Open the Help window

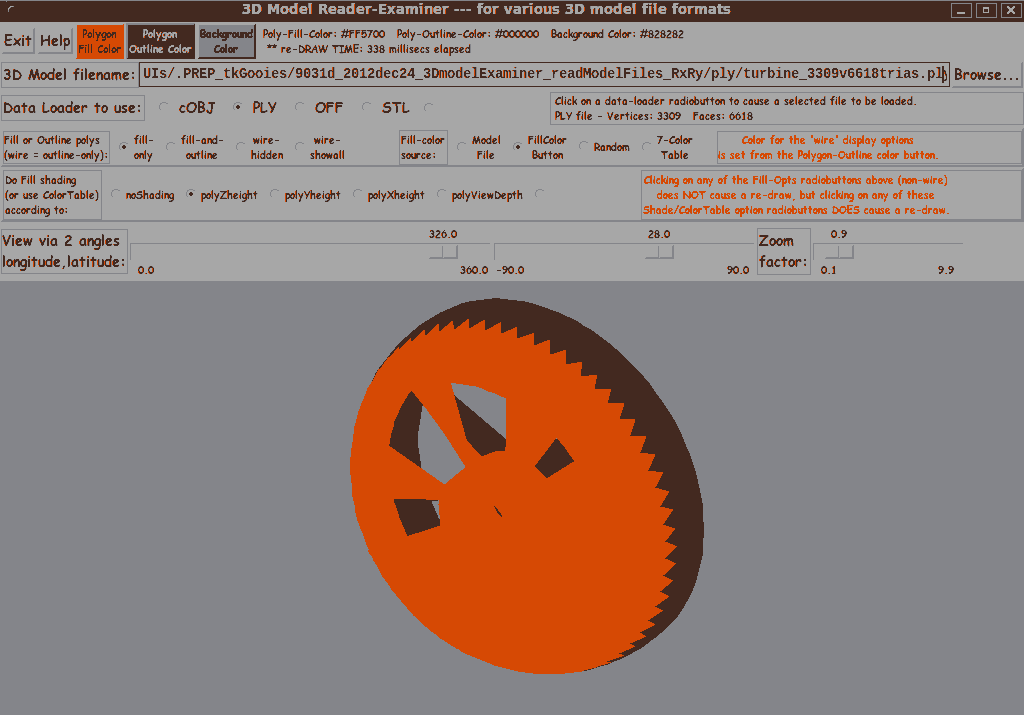[x=55, y=41]
